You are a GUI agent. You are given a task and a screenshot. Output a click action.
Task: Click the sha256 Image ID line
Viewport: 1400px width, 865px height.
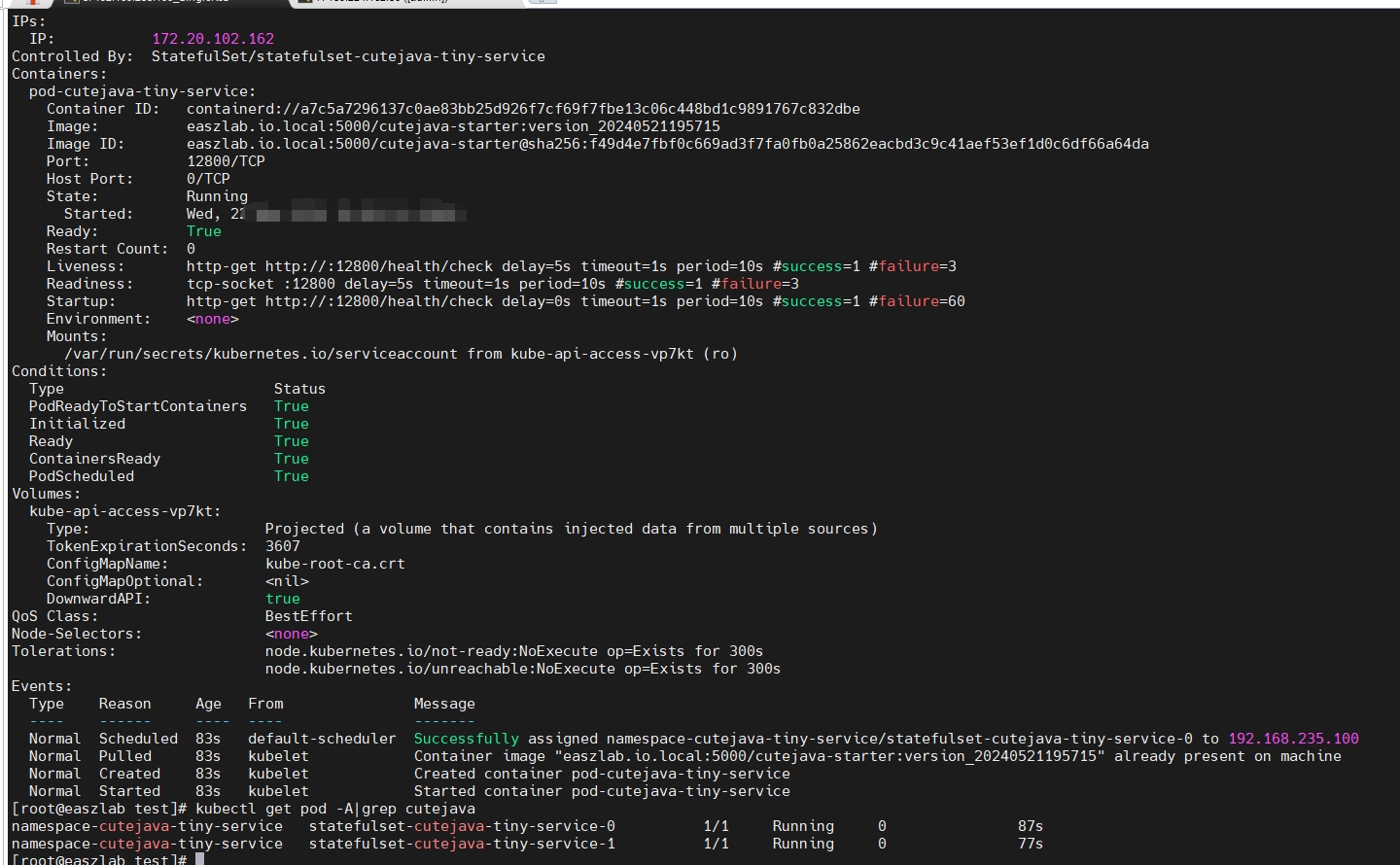[667, 144]
